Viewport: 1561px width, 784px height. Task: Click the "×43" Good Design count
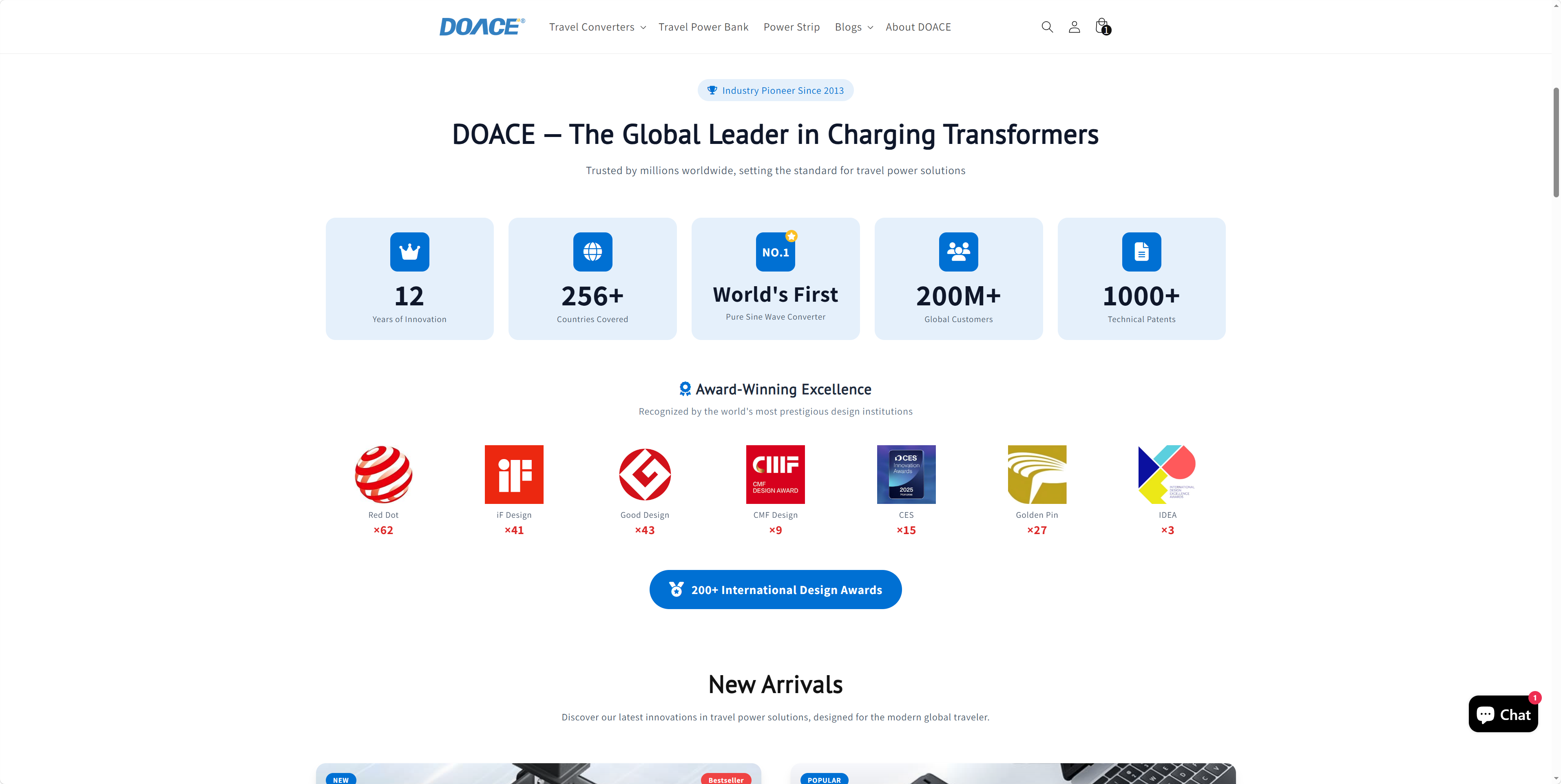(x=645, y=530)
